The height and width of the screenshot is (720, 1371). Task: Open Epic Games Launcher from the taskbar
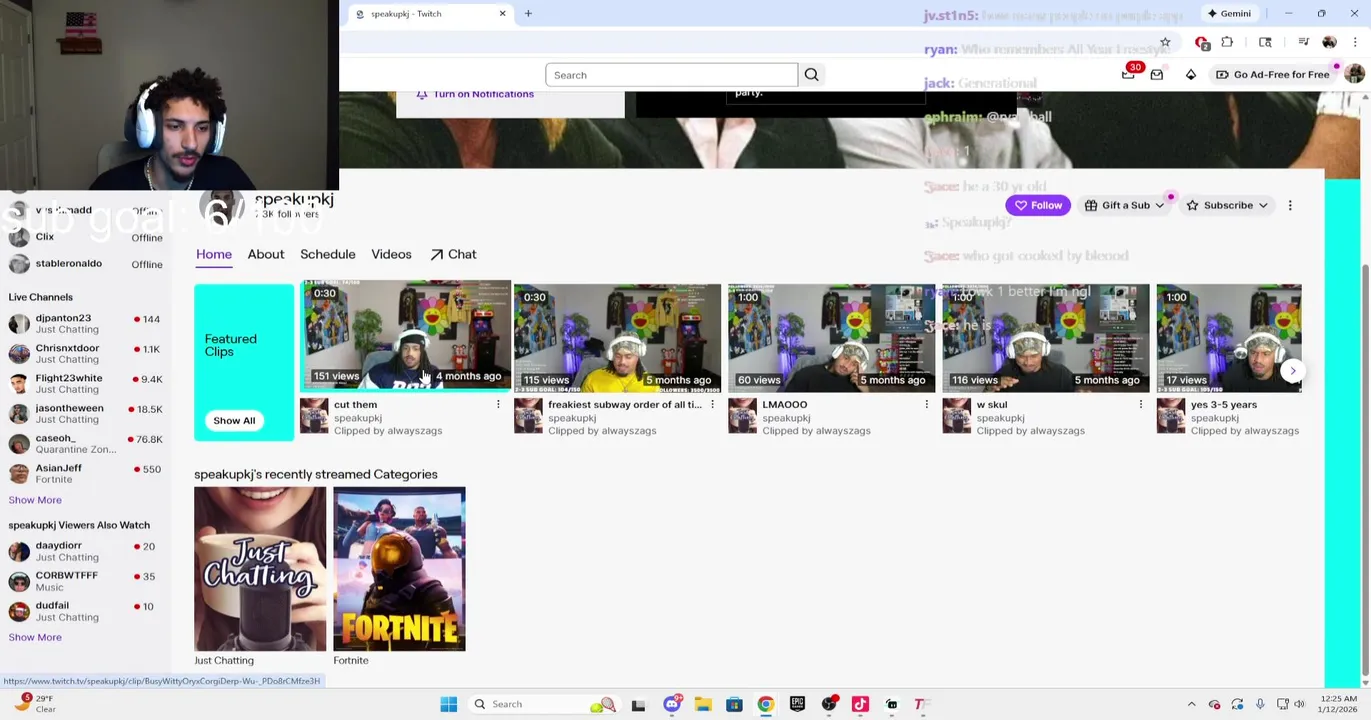click(797, 704)
